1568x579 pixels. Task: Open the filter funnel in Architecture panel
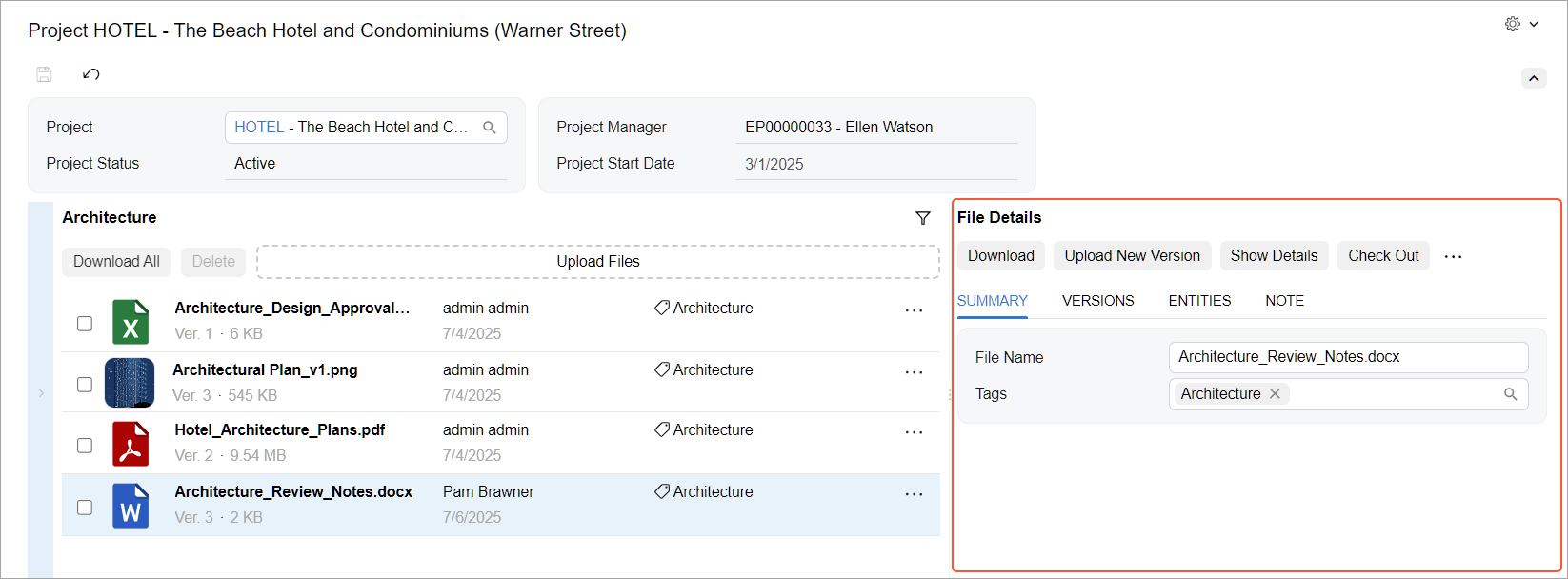(x=922, y=218)
